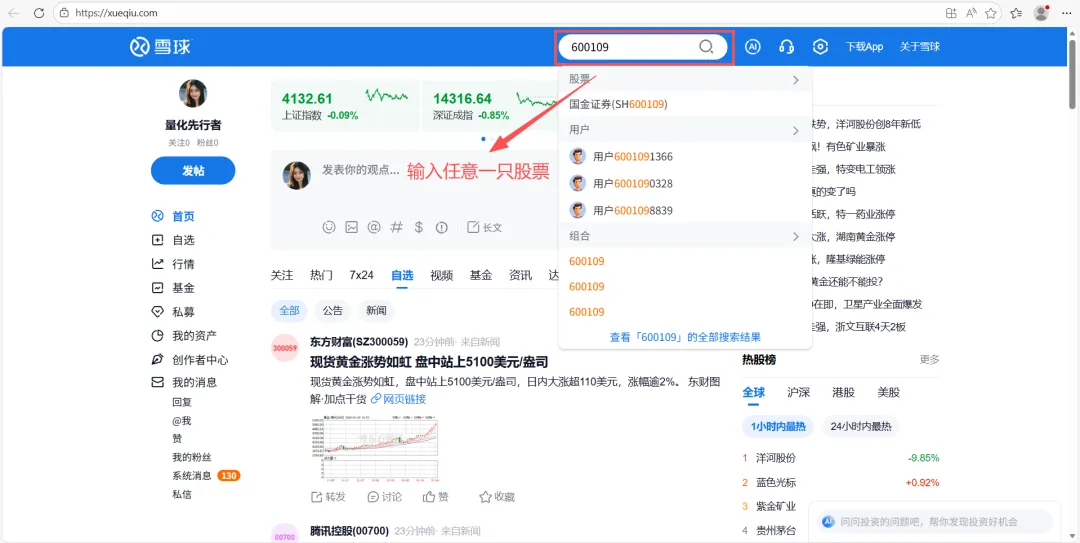The width and height of the screenshot is (1080, 543).
Task: Open 我的消息 in left sidebar
Action: [184, 382]
